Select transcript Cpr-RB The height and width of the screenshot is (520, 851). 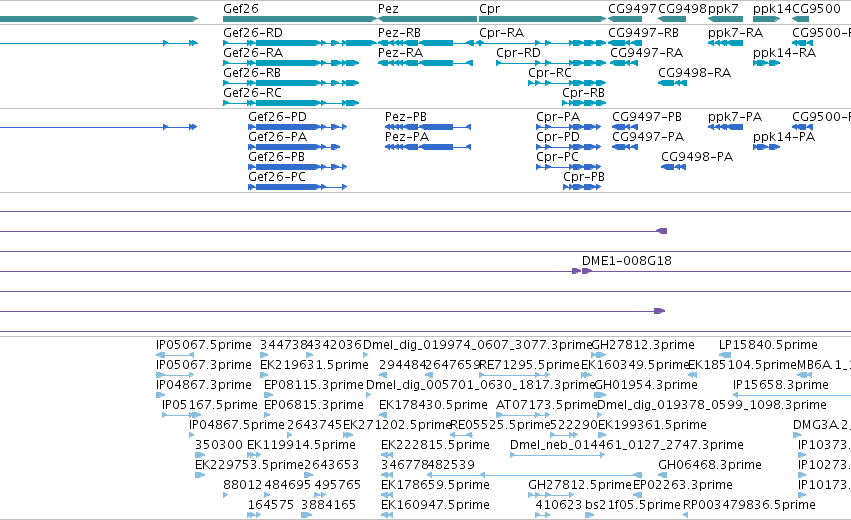[x=583, y=93]
